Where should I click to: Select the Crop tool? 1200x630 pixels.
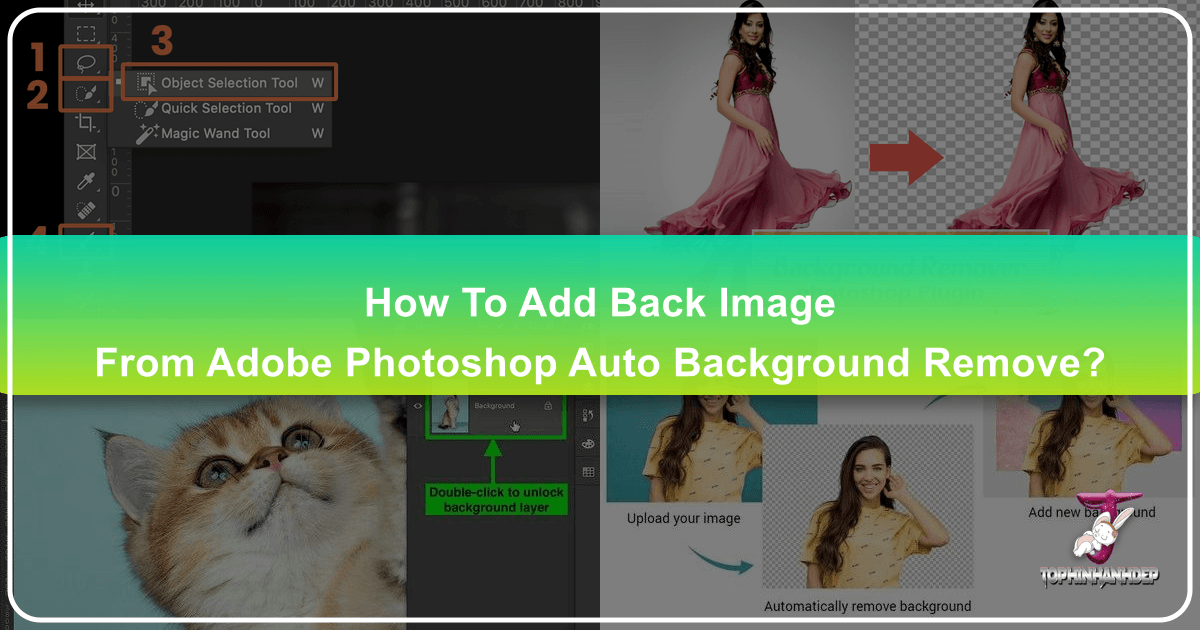(x=86, y=123)
